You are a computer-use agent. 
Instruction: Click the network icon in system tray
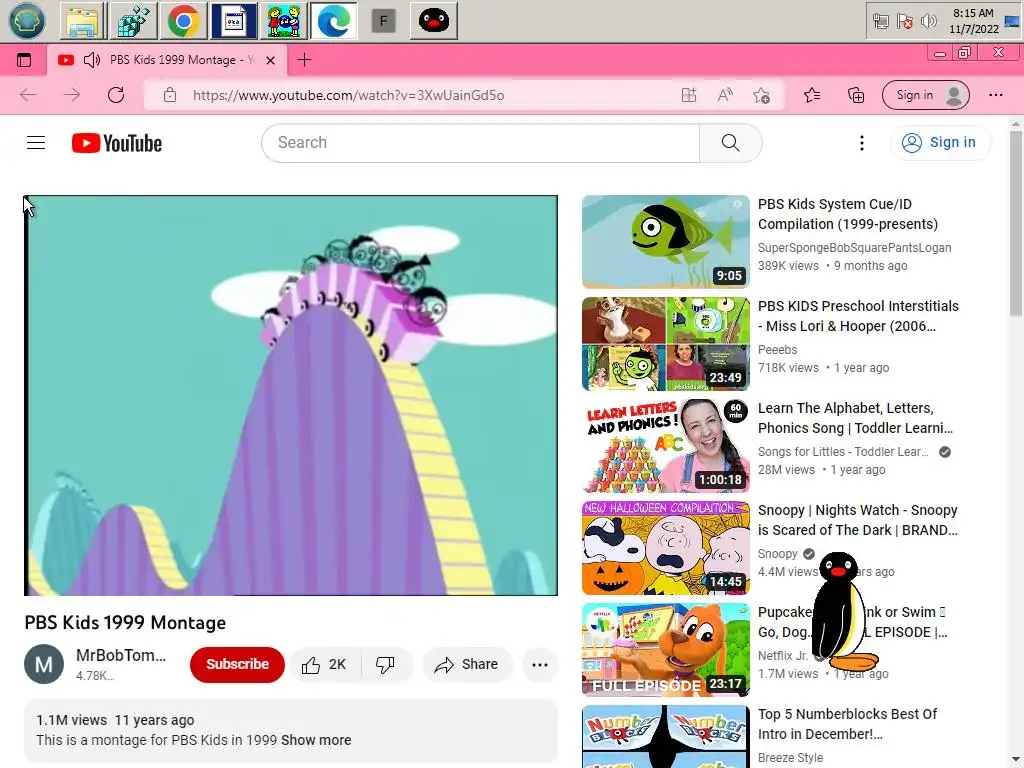[x=880, y=22]
